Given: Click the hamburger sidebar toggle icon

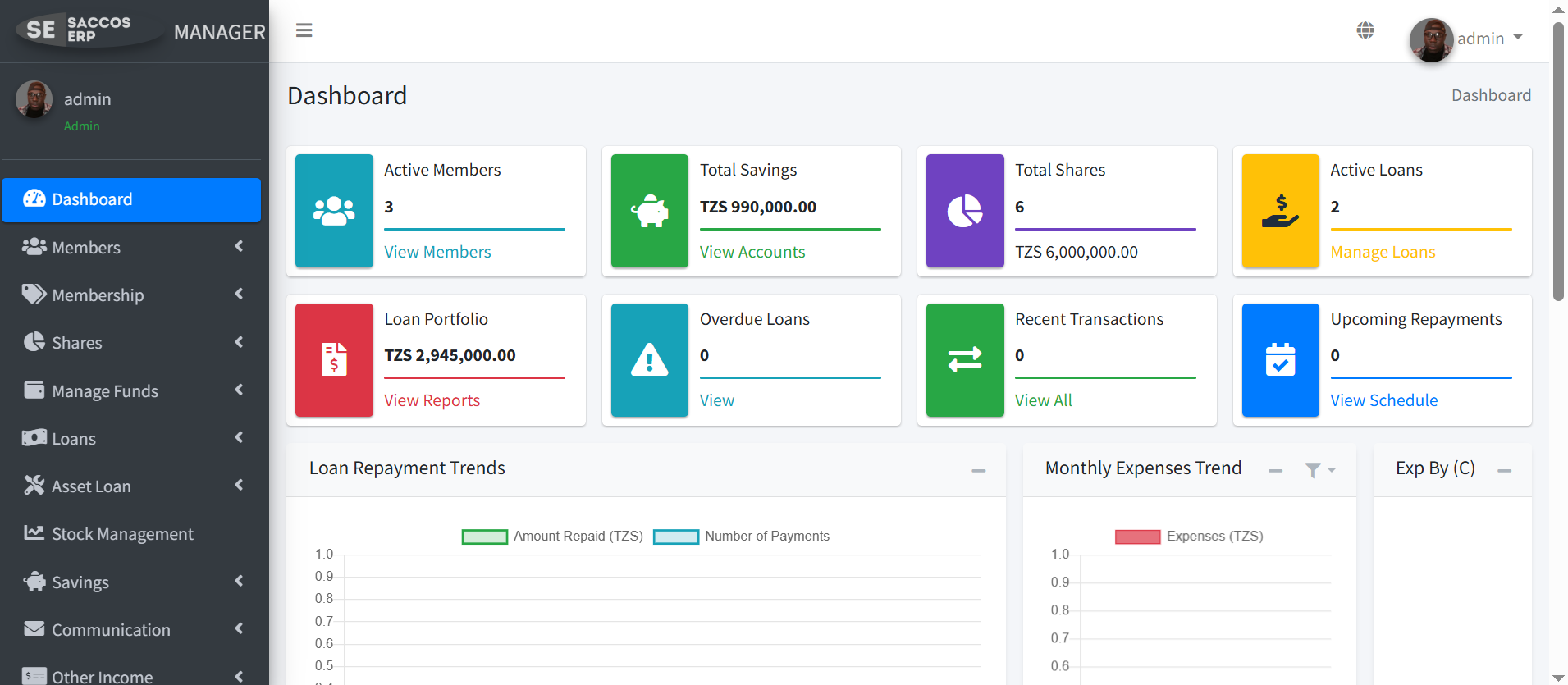Looking at the screenshot, I should point(304,30).
